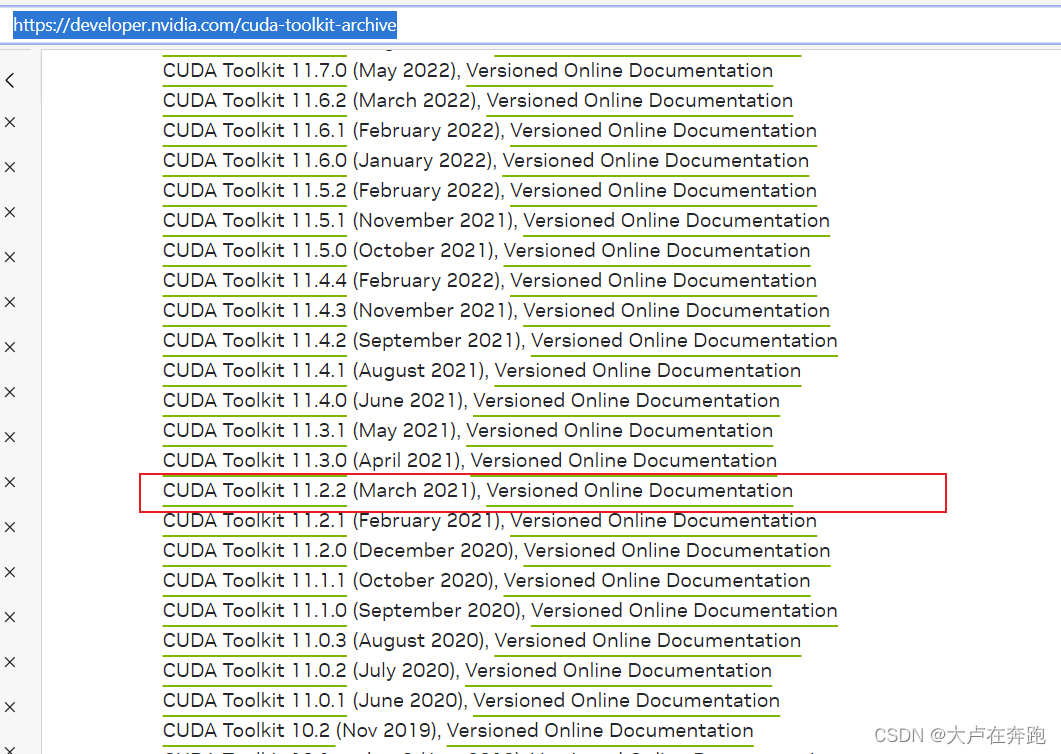Click the X icon beside CUDA Toolkit 11.5.0 row
1061x754 pixels.
(x=10, y=256)
